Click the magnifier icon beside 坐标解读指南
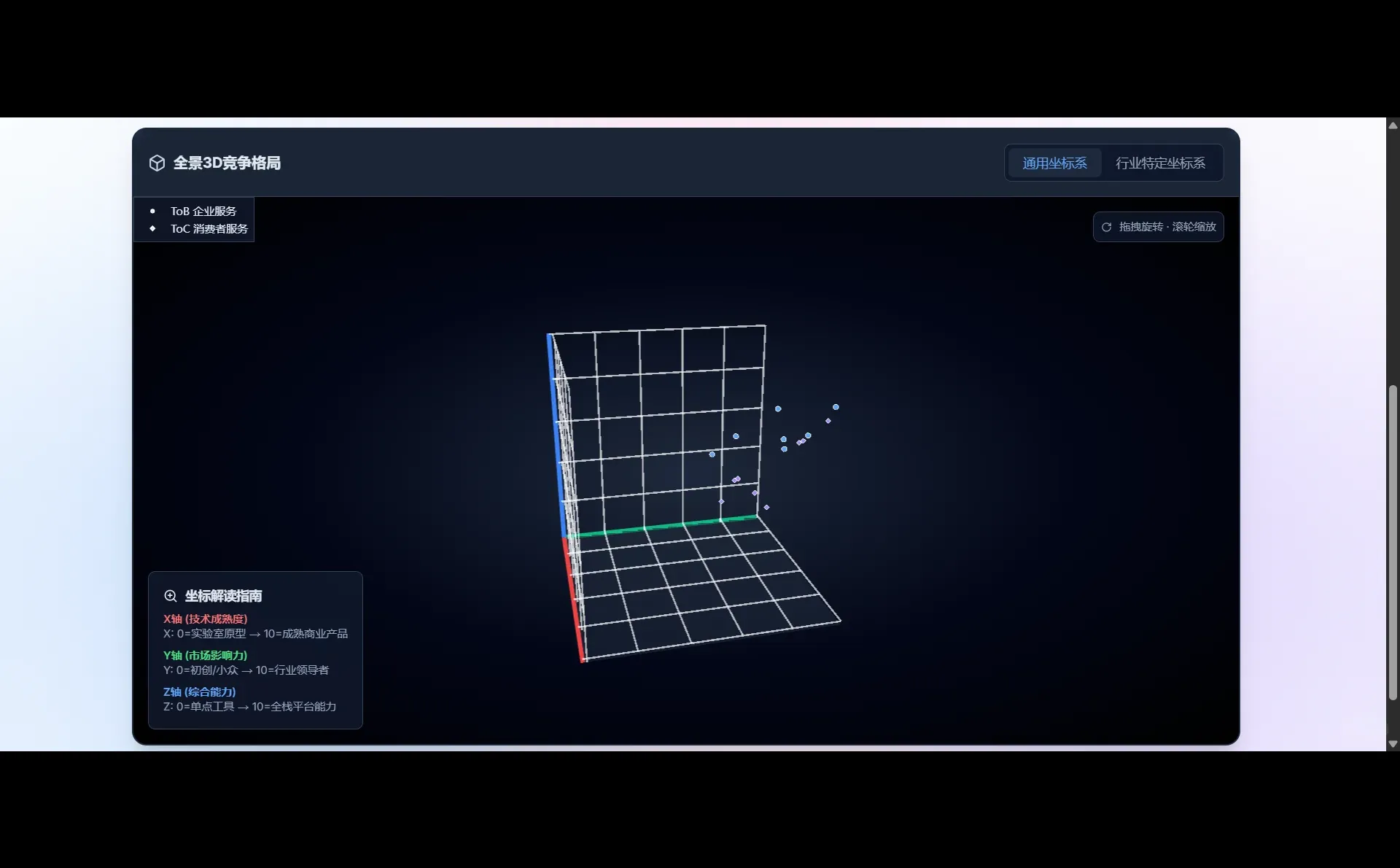Viewport: 1400px width, 868px height. click(171, 596)
